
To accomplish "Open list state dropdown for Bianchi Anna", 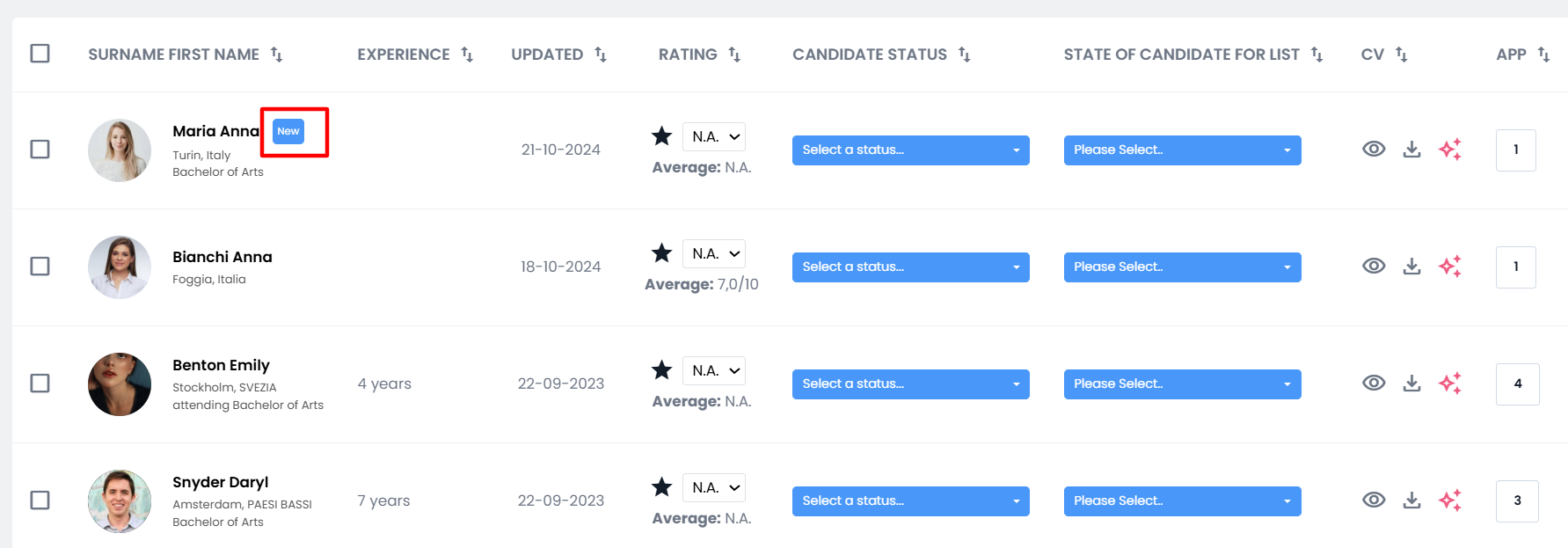I will click(1182, 267).
